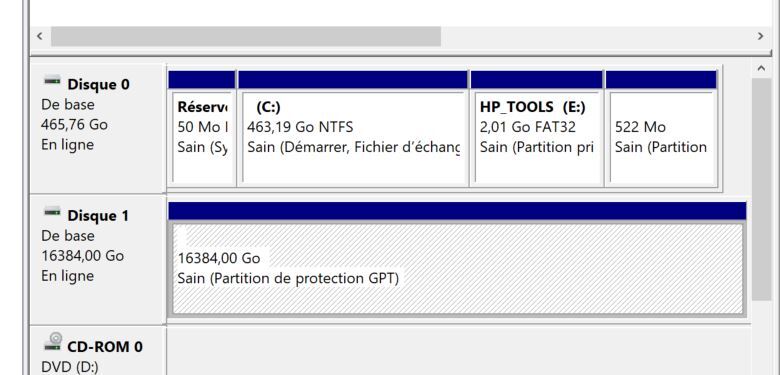Viewport: 780px width, 375px height.
Task: Click the blue header bar above (C:)
Action: [353, 80]
